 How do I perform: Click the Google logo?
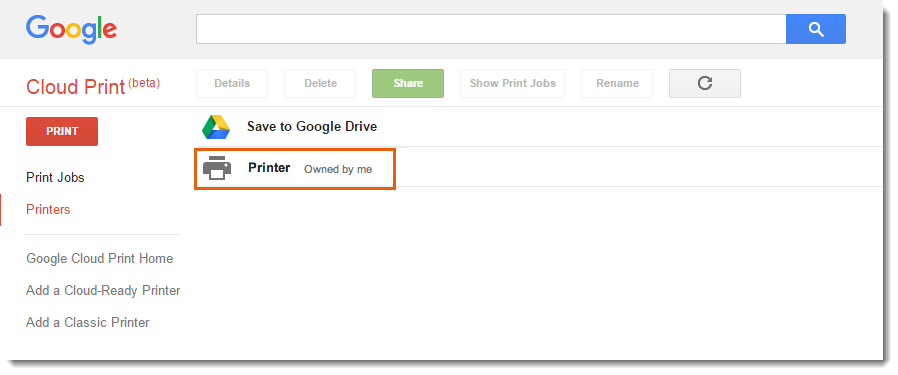coord(72,30)
